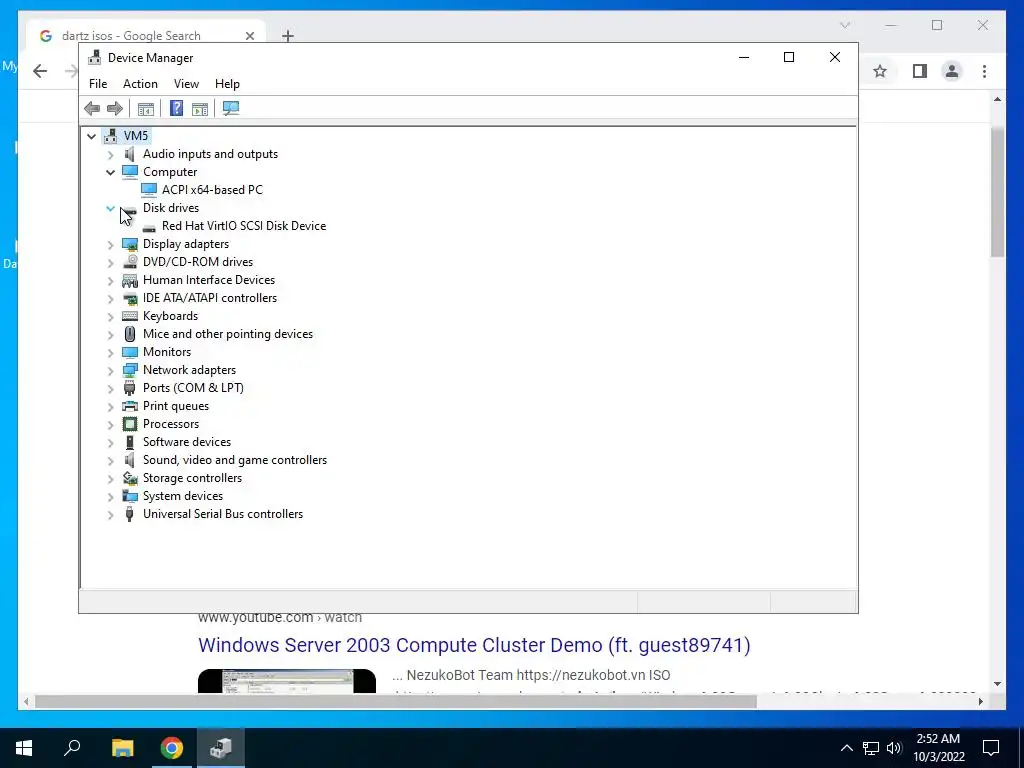The image size is (1024, 768).
Task: Click the Display adapters icon
Action: [130, 244]
